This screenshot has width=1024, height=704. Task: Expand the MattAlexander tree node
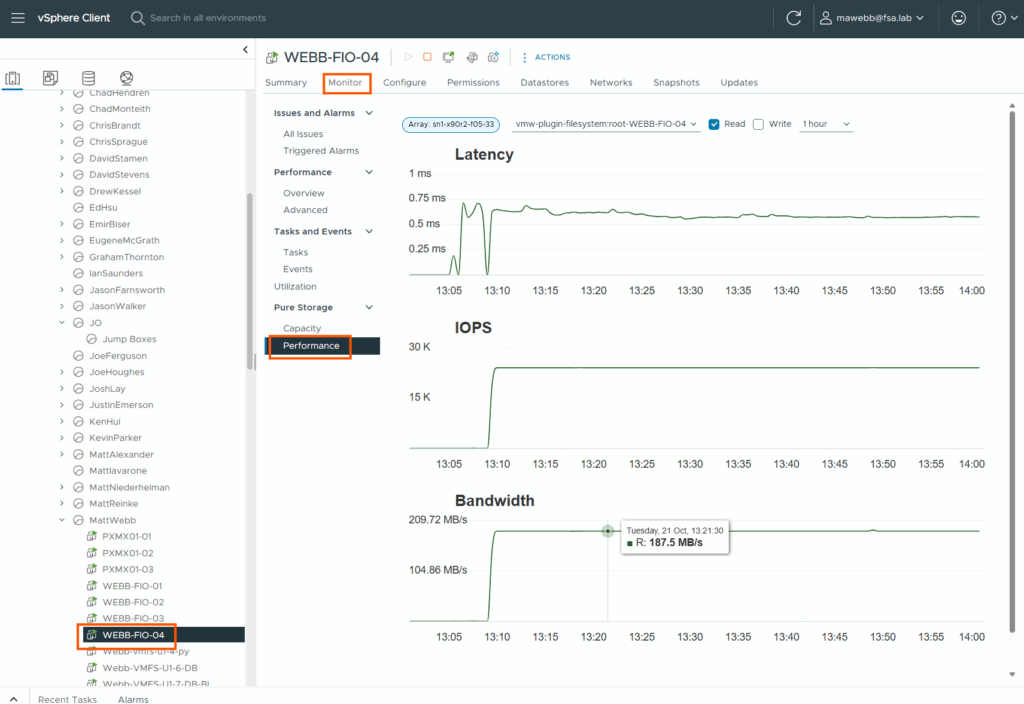62,454
